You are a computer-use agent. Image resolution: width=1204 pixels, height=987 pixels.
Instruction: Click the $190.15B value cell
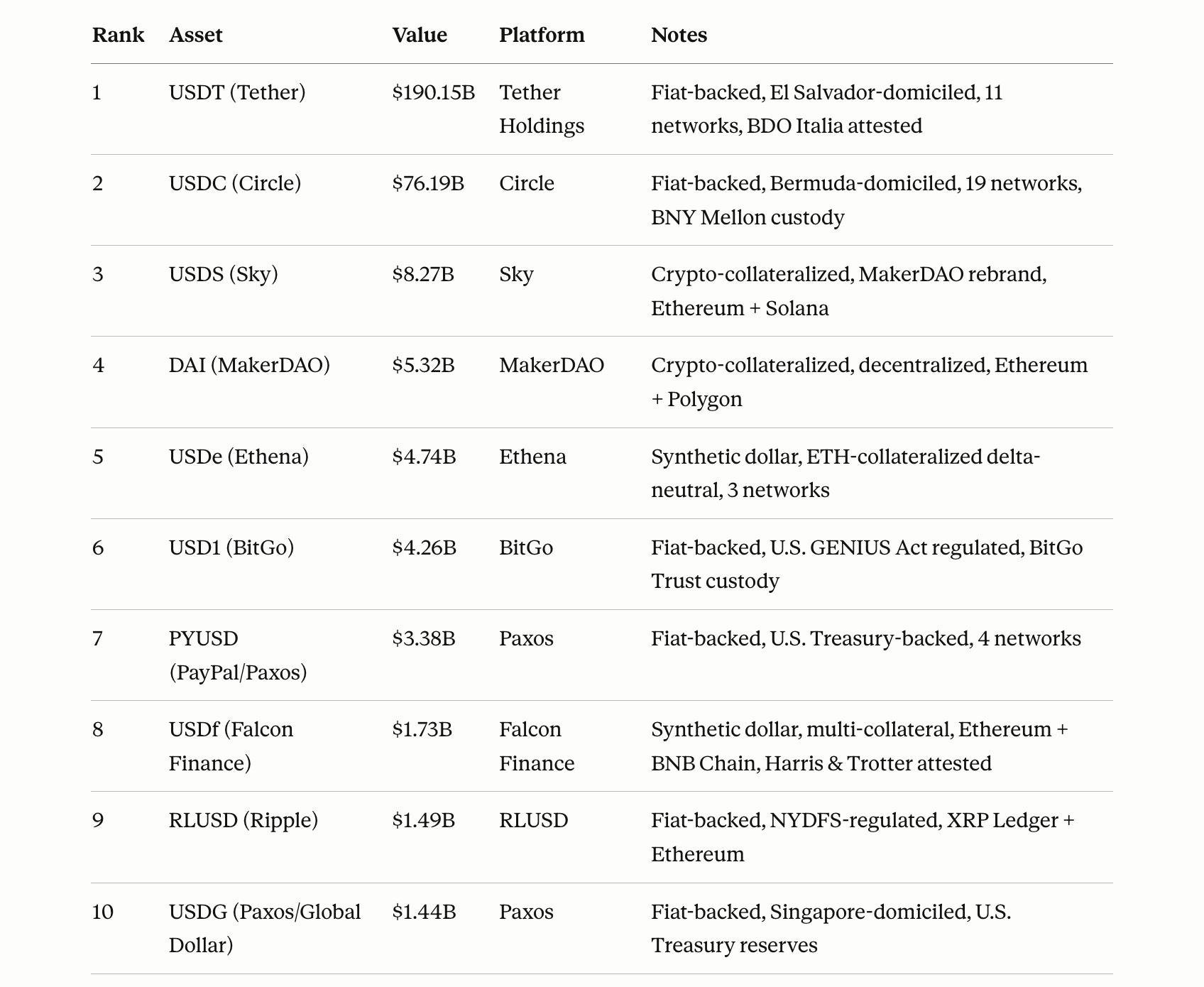(433, 92)
